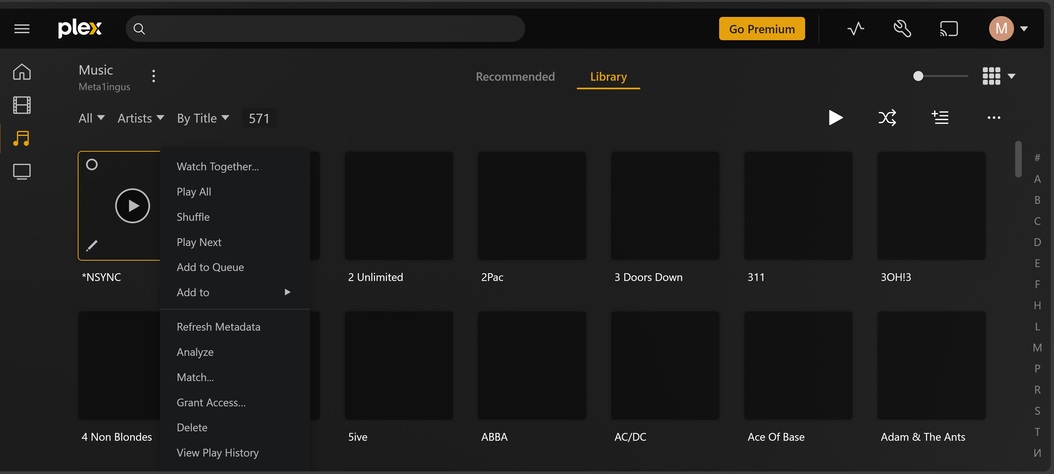Image resolution: width=1054 pixels, height=474 pixels.
Task: Open view mode dropdown arrow
Action: pos(1011,76)
